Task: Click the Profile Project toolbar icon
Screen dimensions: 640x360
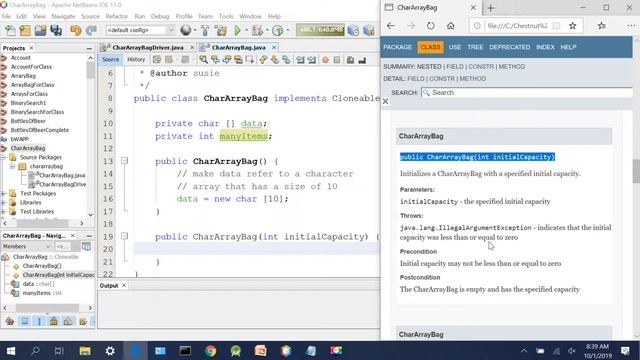Action: [278, 30]
